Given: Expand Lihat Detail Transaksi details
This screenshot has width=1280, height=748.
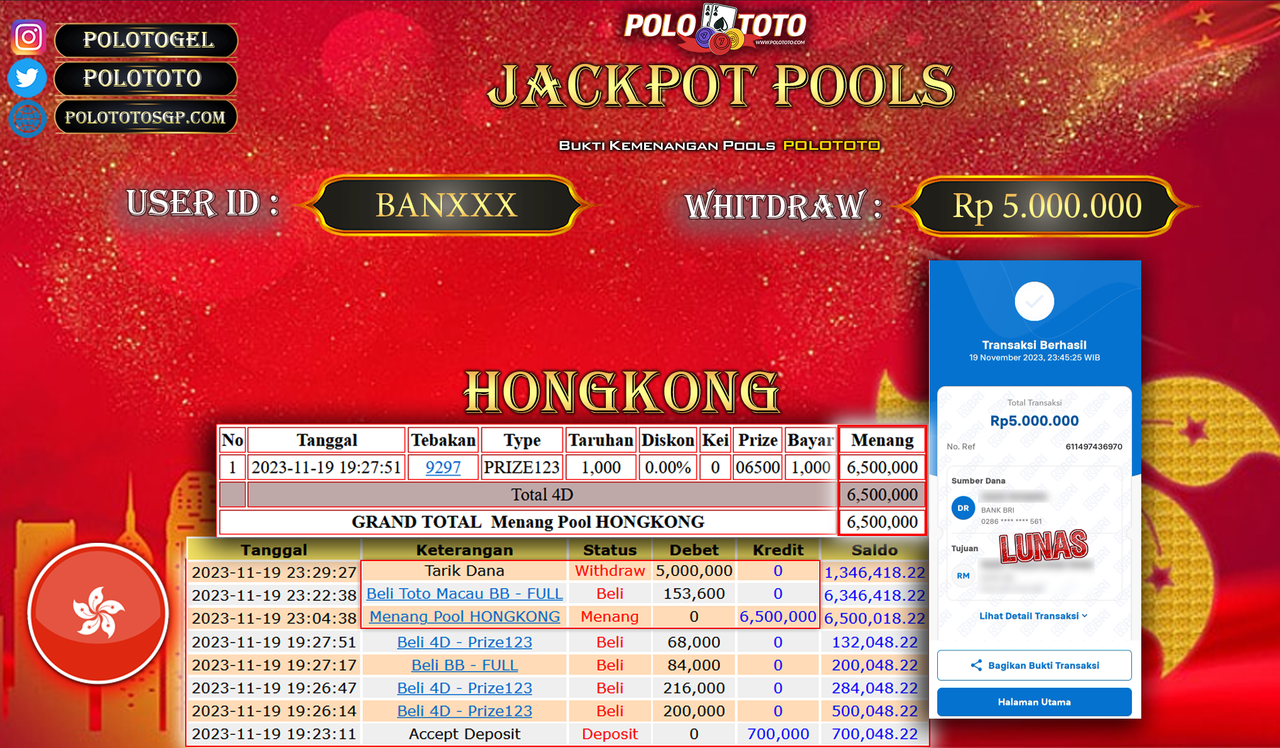Looking at the screenshot, I should point(1033,618).
